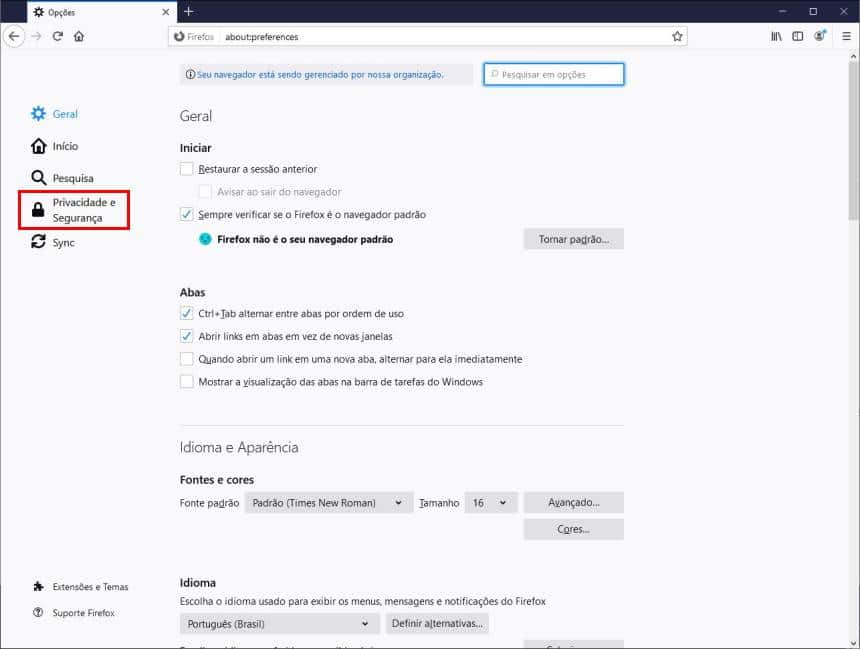Viewport: 860px width, 649px height.
Task: Close the Opções tab
Action: (x=166, y=12)
